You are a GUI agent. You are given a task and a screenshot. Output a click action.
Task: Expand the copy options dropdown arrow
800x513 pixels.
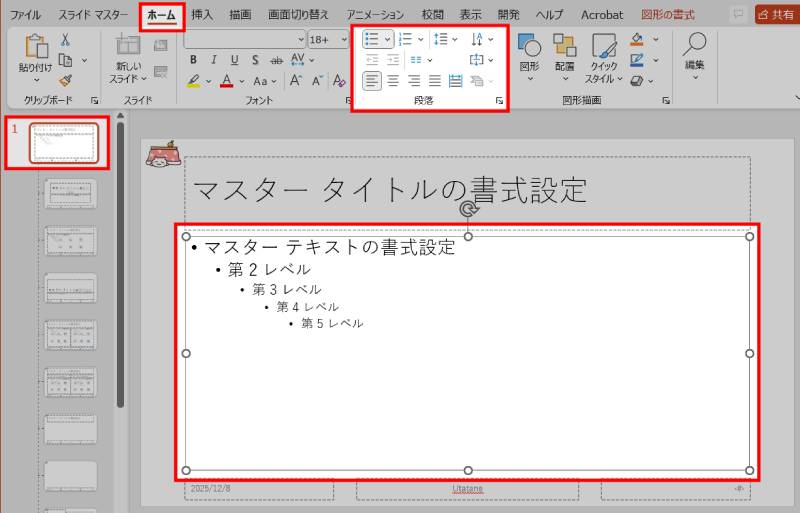84,60
